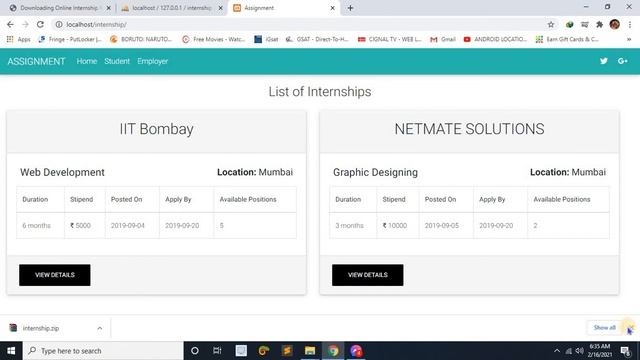
Task: Open Task View on the taskbar
Action: pos(217,351)
